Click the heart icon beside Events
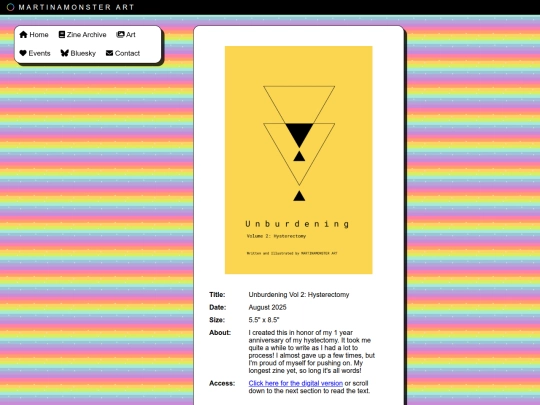The height and width of the screenshot is (405, 540). [23, 53]
